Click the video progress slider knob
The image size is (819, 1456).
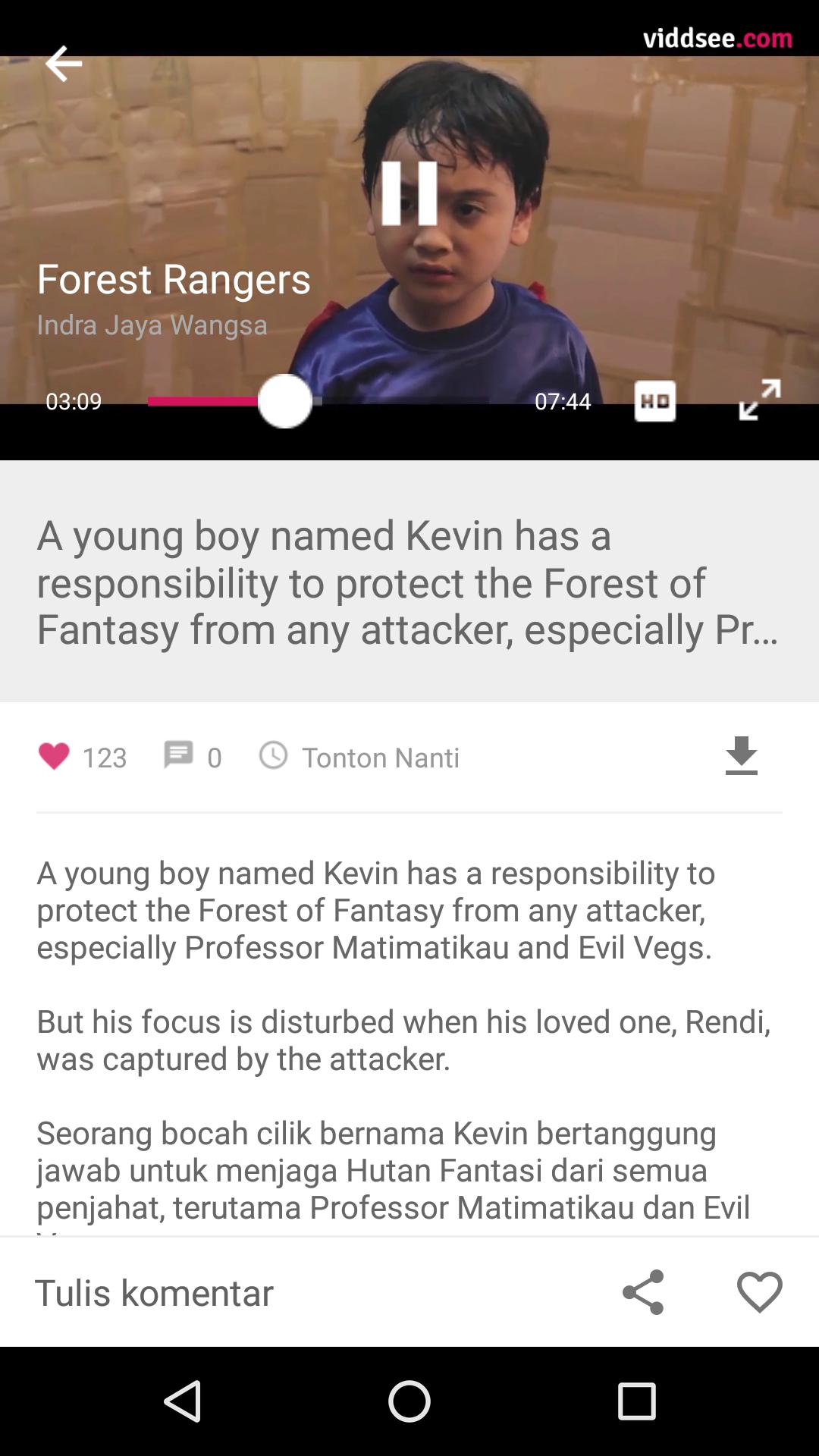[x=285, y=401]
